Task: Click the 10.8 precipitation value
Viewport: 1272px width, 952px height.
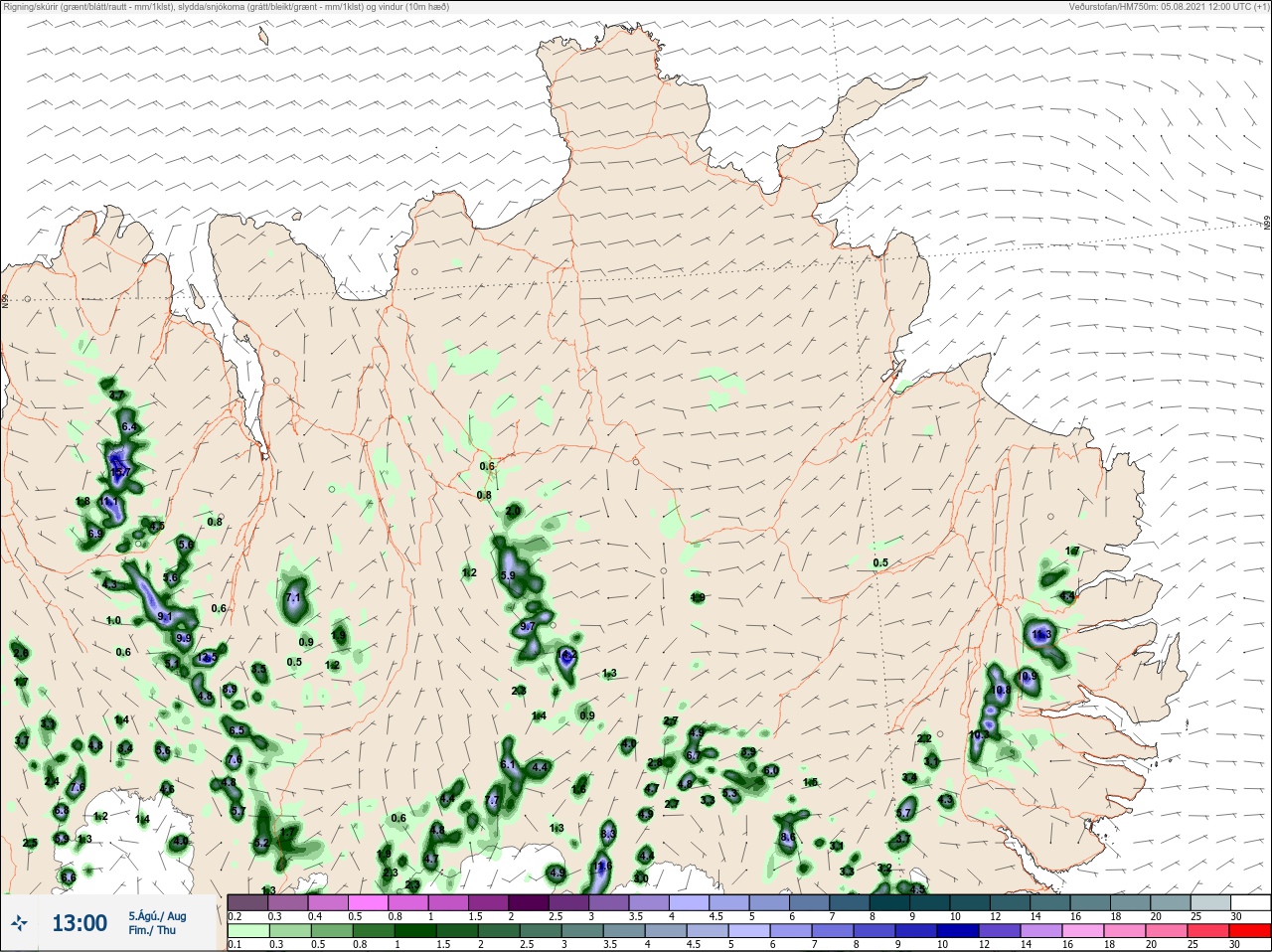Action: coord(1000,690)
